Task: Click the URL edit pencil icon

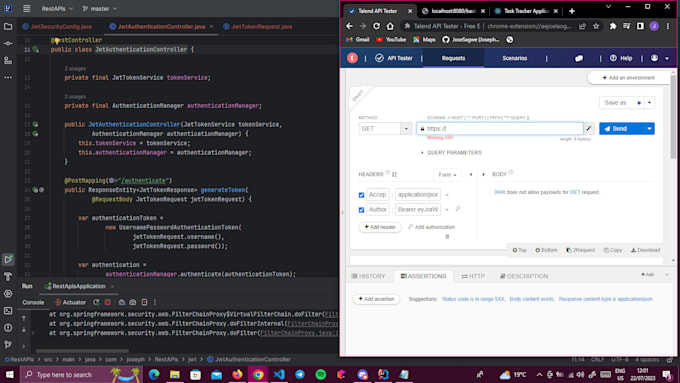Action: [x=588, y=128]
